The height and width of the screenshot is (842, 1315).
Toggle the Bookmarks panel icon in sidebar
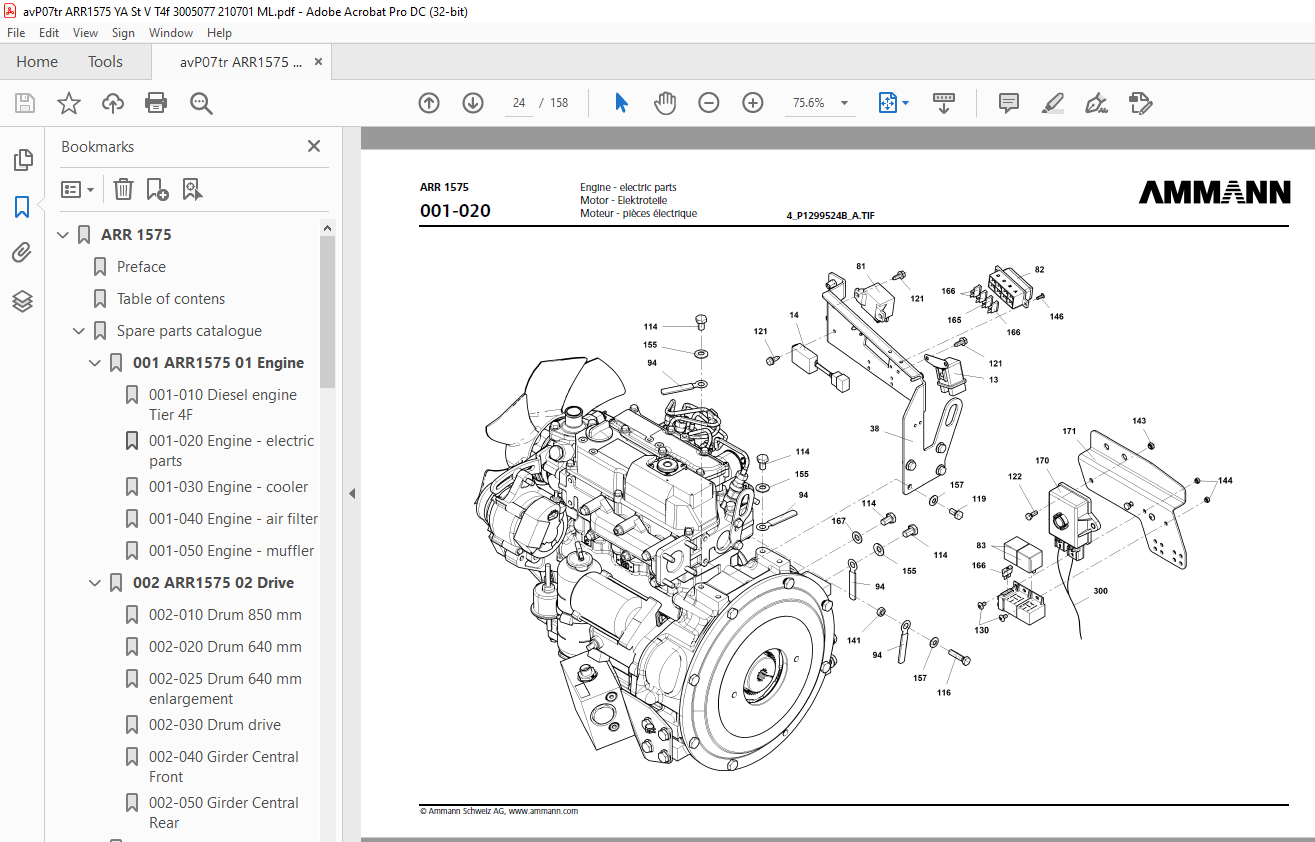[22, 207]
